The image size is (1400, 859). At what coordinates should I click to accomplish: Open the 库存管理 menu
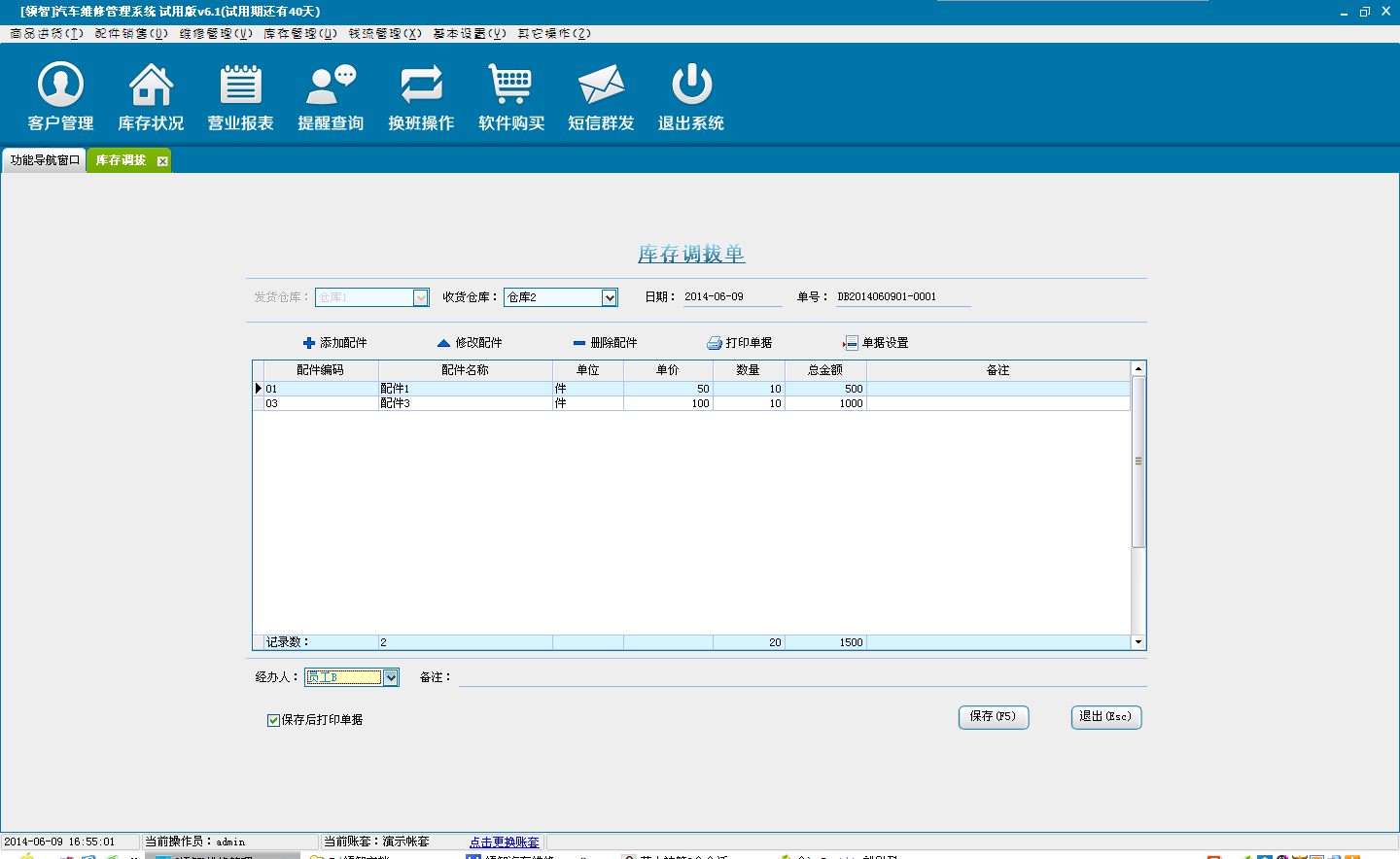click(299, 33)
